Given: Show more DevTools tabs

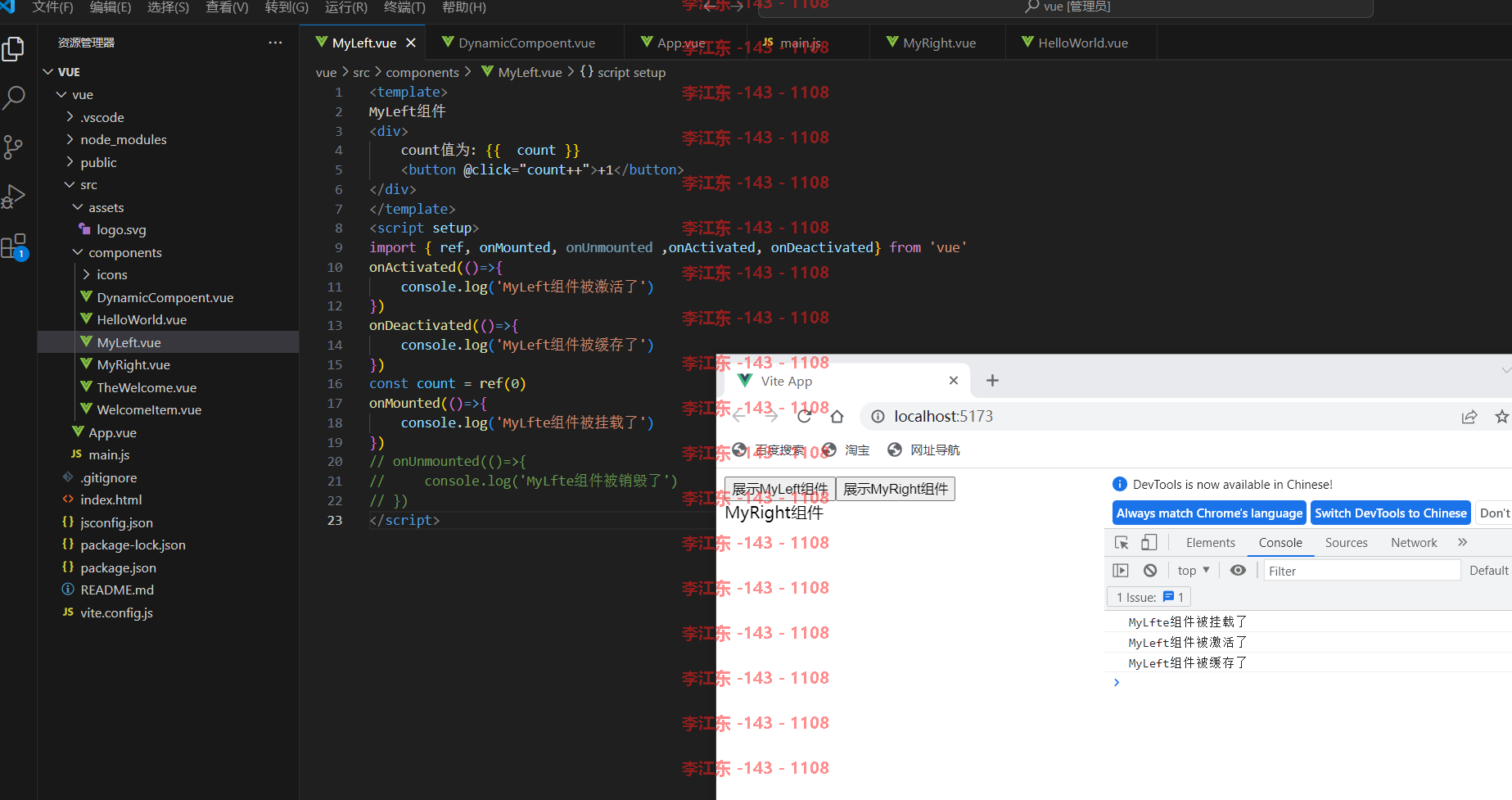Looking at the screenshot, I should point(1462,543).
